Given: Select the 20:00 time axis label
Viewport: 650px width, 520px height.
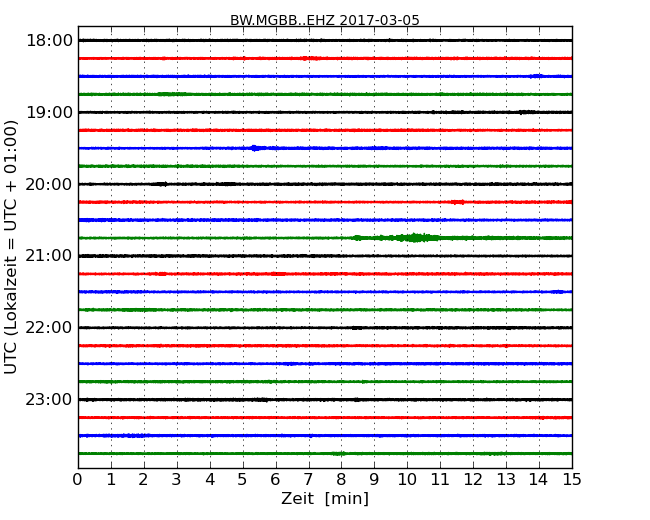Looking at the screenshot, I should coord(49,184).
